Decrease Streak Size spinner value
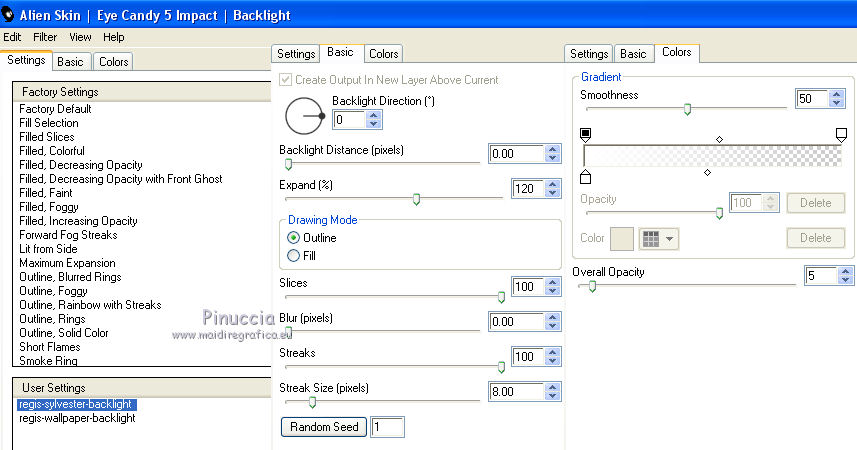 click(553, 395)
